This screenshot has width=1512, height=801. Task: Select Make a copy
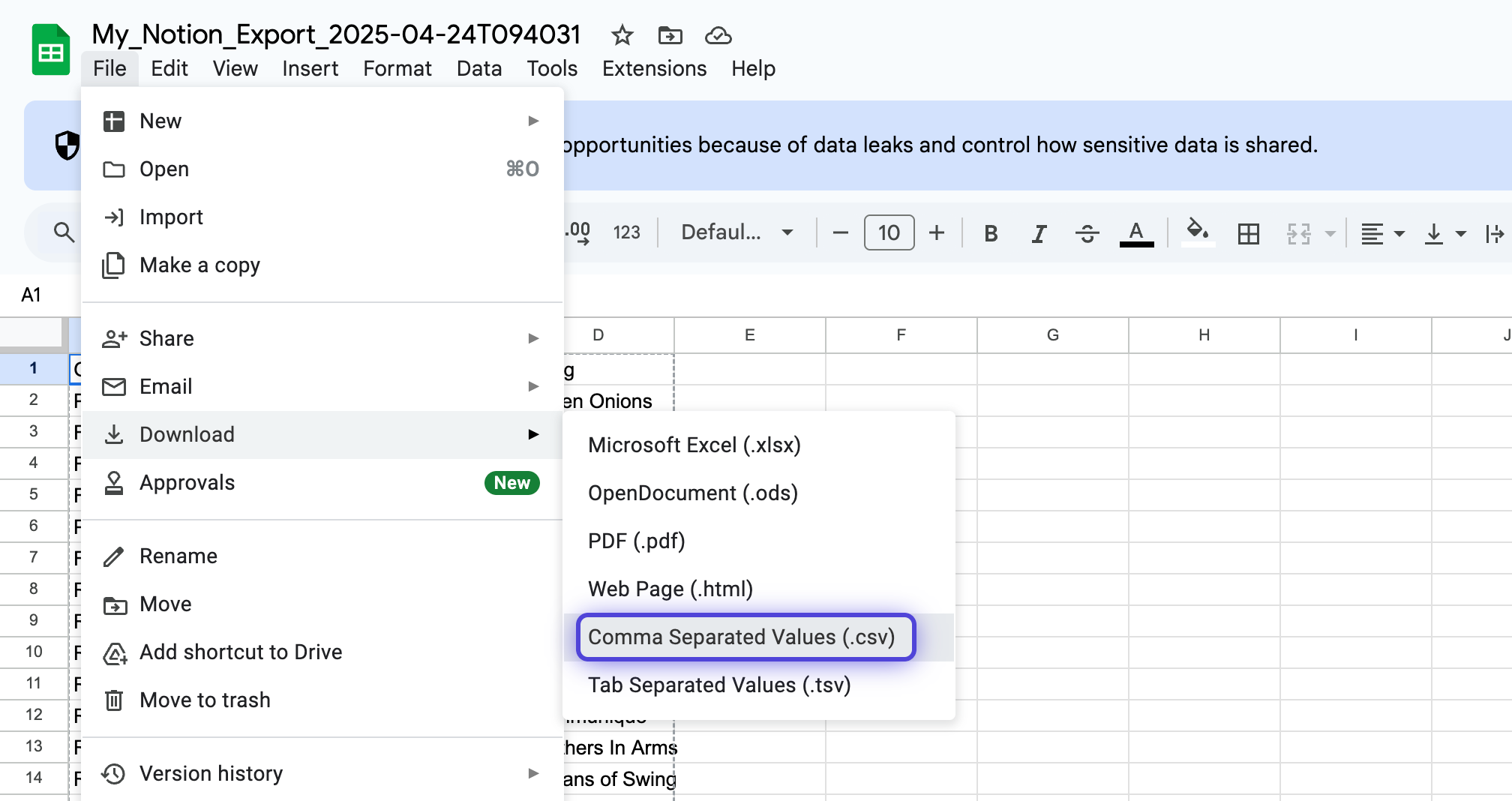coord(322,265)
